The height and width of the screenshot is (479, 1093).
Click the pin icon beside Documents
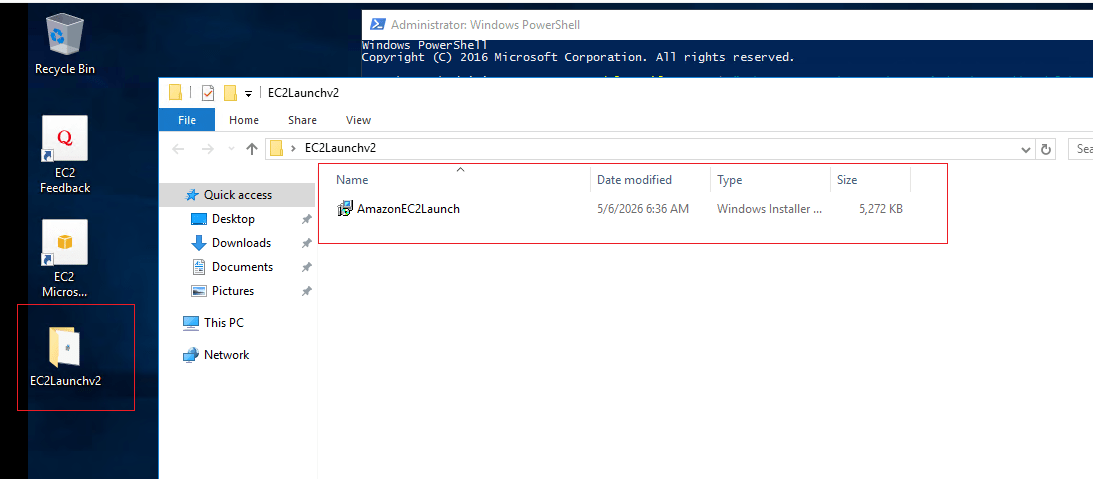(306, 268)
